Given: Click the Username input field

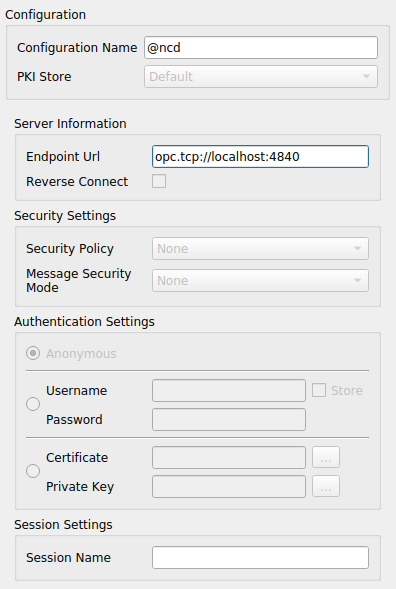Looking at the screenshot, I should (x=229, y=390).
